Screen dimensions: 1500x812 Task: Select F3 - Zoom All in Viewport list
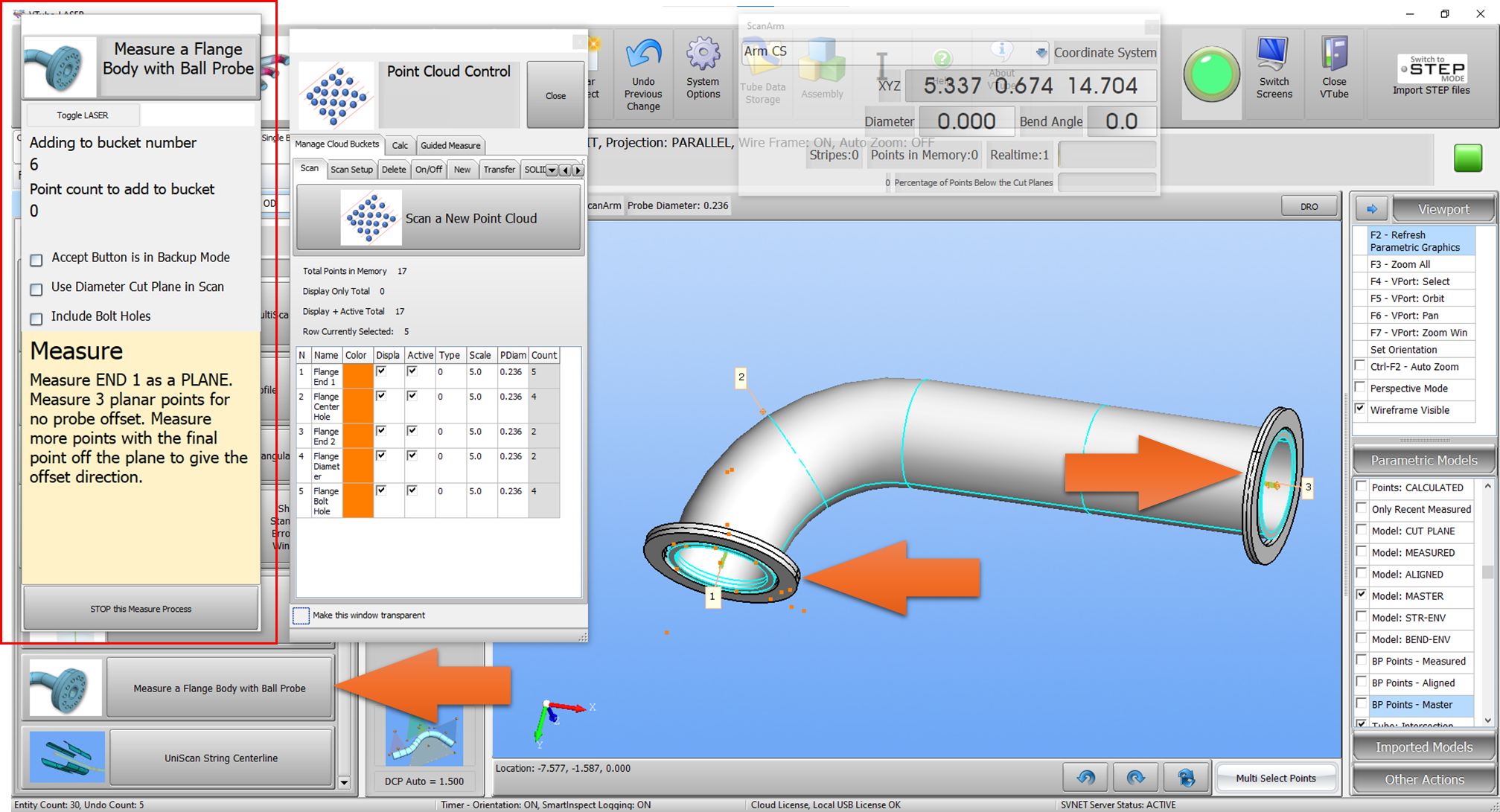(x=1400, y=264)
